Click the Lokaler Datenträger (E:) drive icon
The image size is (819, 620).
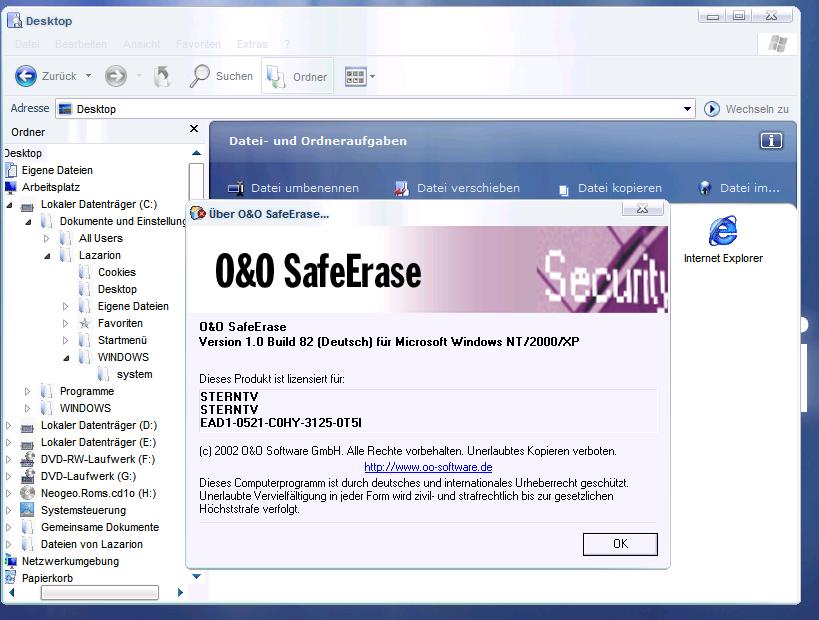[27, 444]
